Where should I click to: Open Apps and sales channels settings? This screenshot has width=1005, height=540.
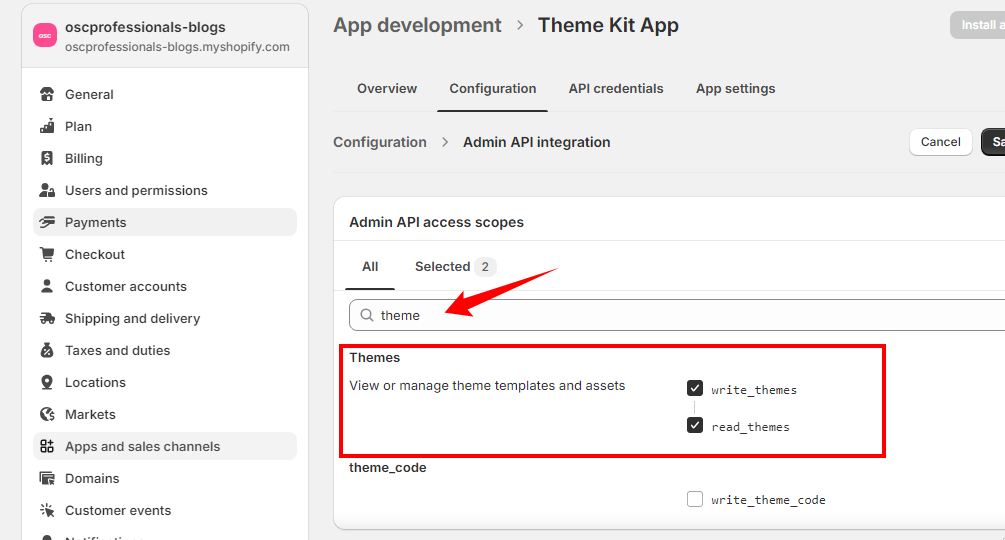coord(142,447)
